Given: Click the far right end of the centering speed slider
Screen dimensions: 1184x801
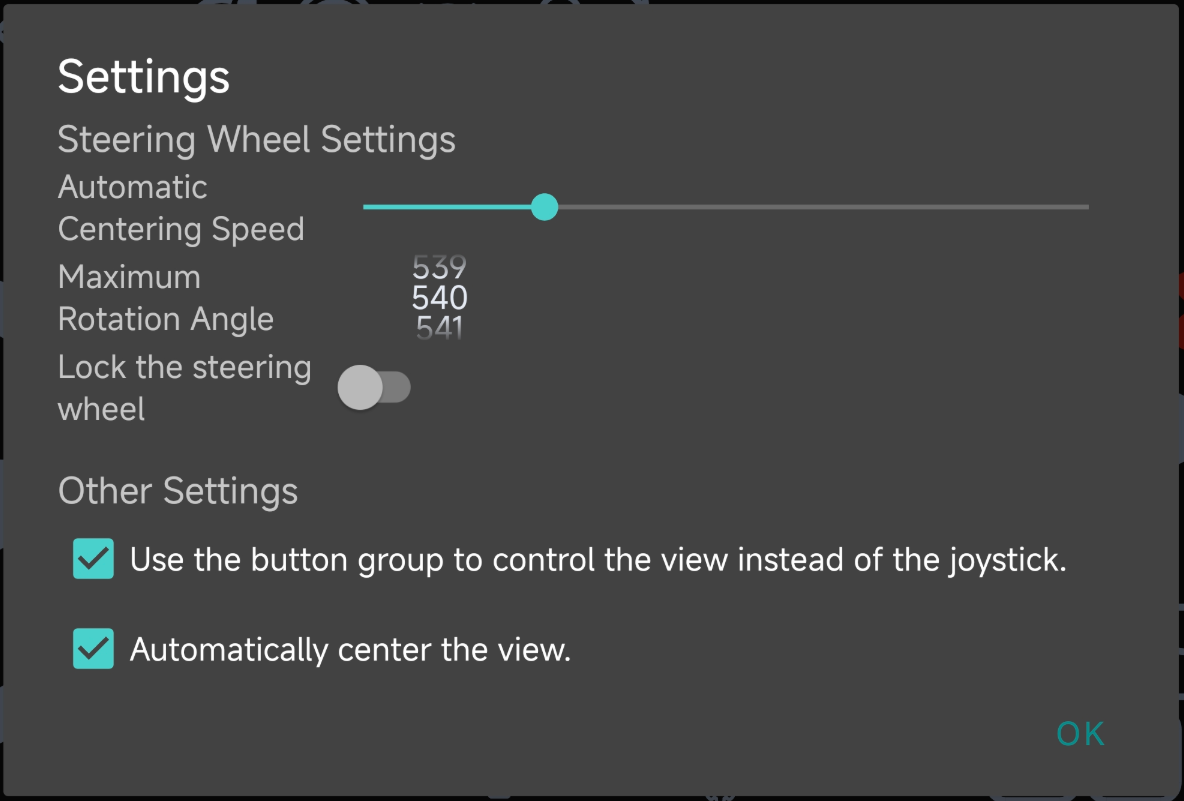Looking at the screenshot, I should point(1086,207).
